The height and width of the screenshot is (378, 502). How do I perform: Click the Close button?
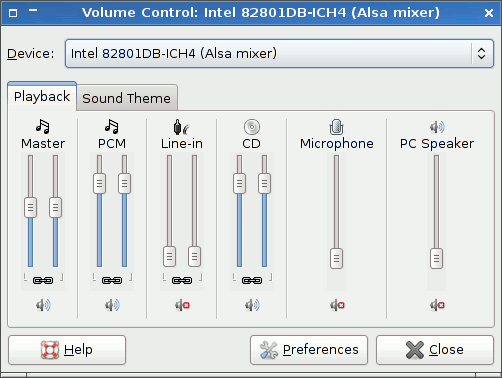435,350
